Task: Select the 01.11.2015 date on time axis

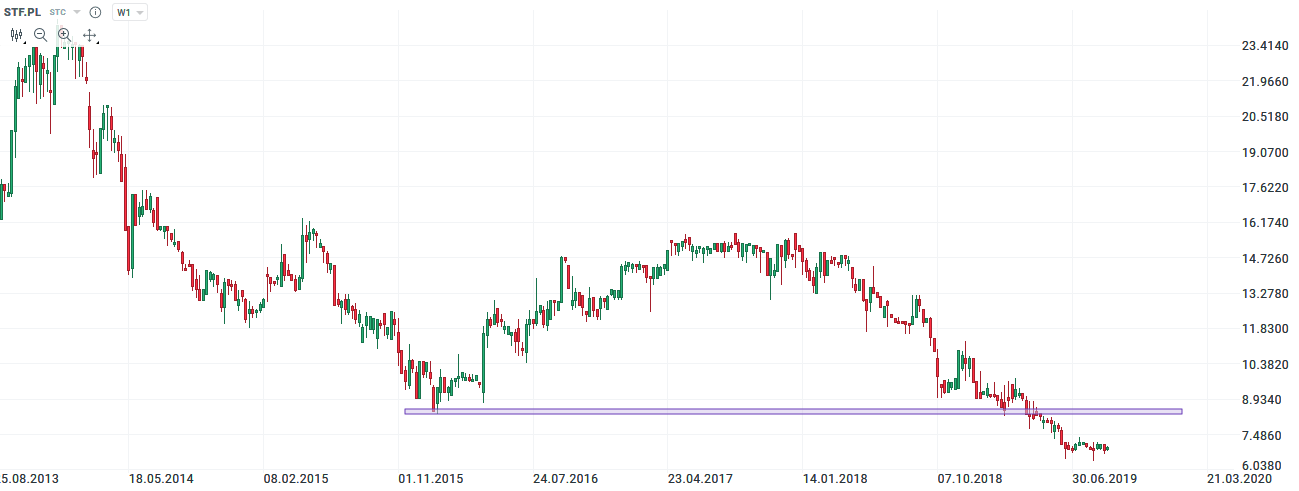Action: pyautogui.click(x=431, y=479)
